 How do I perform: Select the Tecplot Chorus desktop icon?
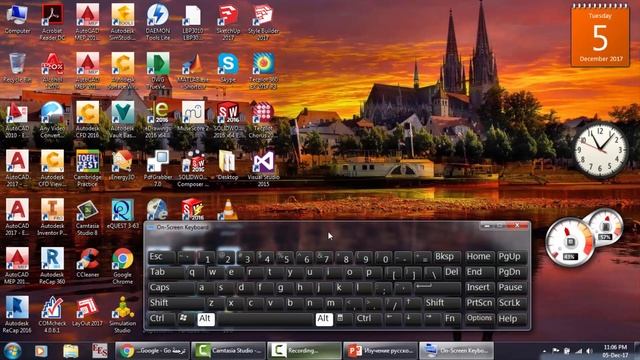[x=263, y=120]
